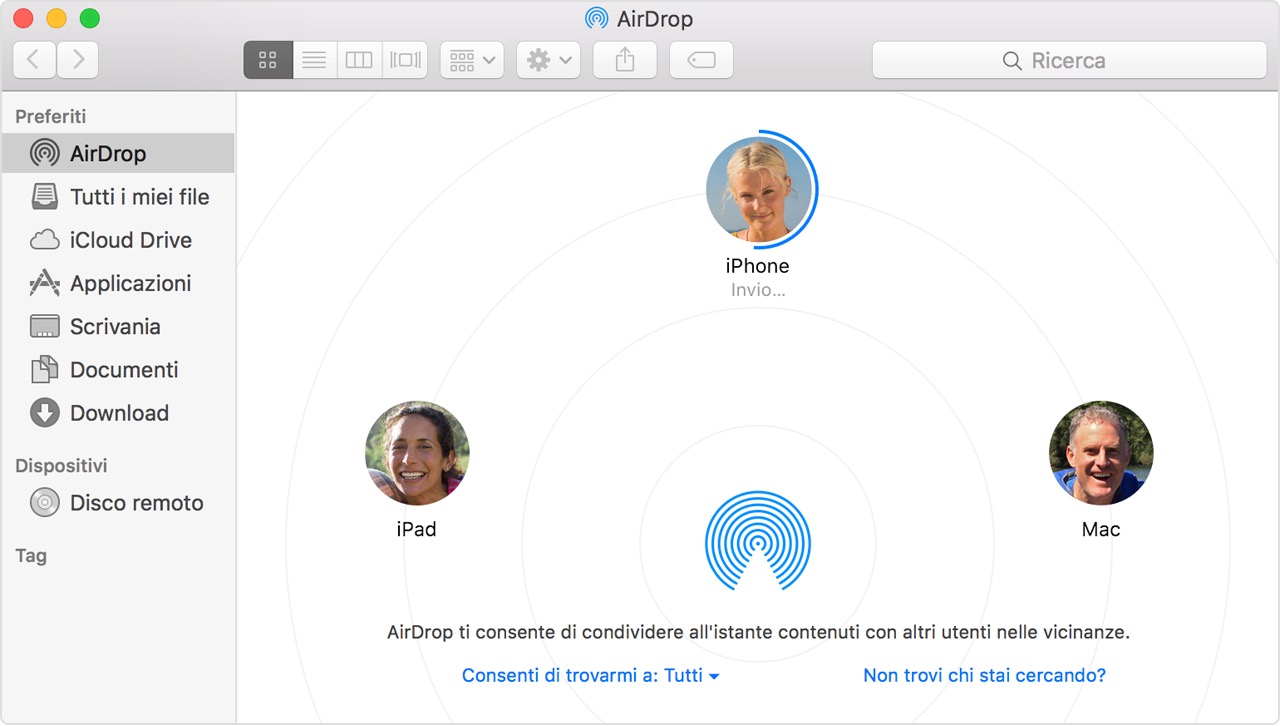Click the Mac user photo
This screenshot has width=1280, height=726.
pos(1101,453)
